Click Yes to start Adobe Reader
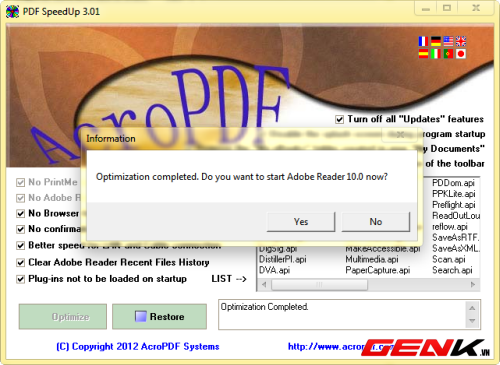This screenshot has width=500, height=365. point(301,222)
